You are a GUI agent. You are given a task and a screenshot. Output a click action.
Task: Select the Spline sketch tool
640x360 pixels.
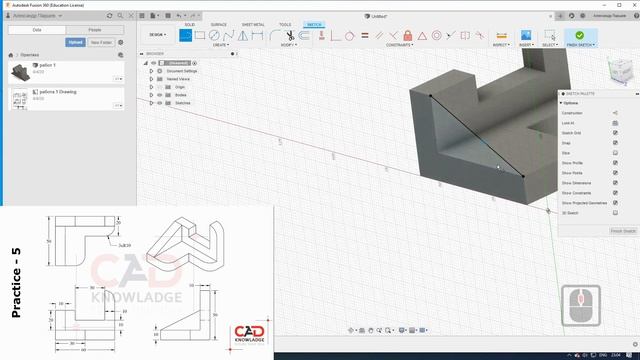[x=228, y=35]
